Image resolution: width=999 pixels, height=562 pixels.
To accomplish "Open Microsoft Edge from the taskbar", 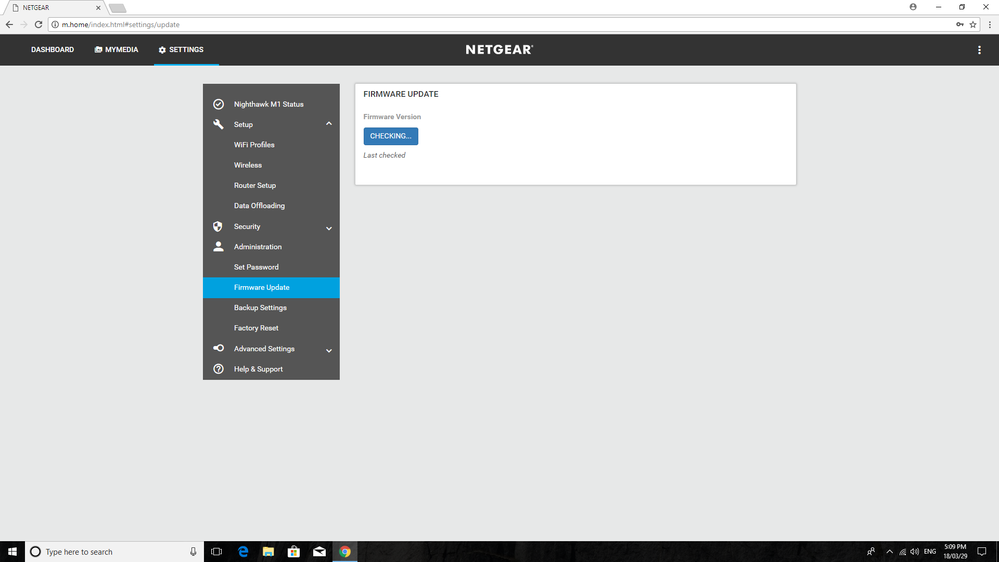I will click(243, 551).
